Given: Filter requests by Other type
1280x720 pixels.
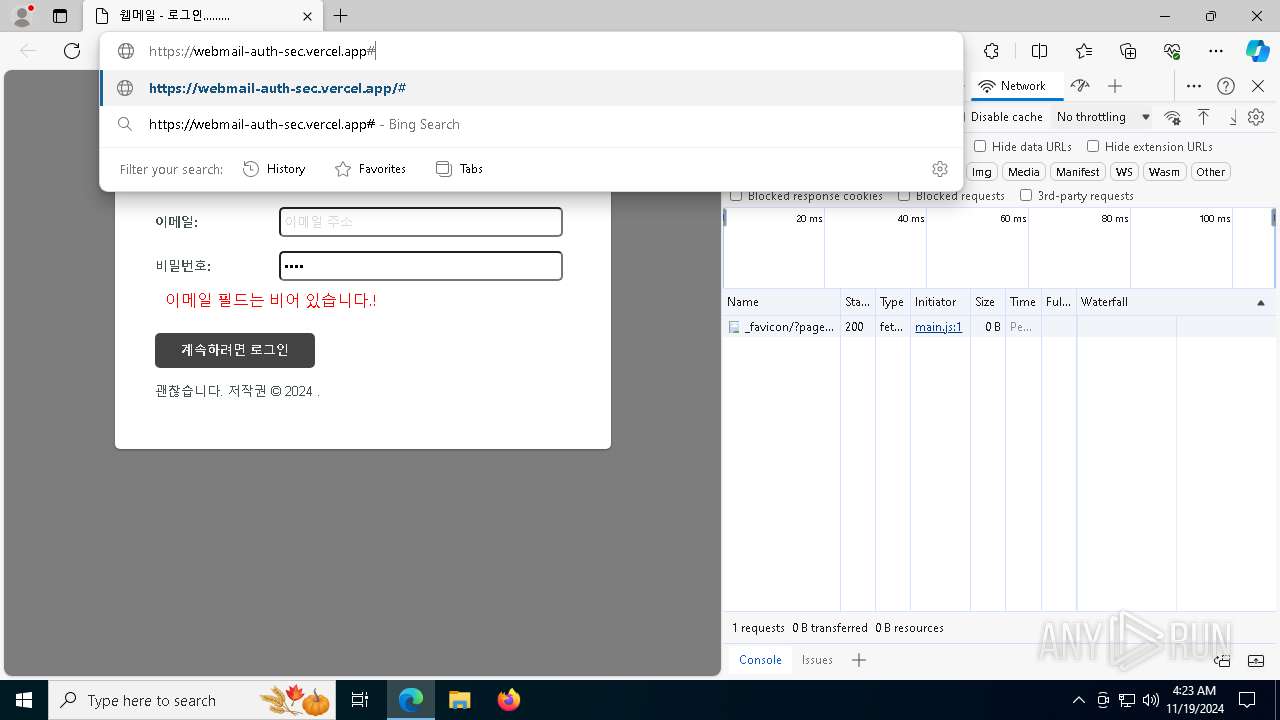Looking at the screenshot, I should point(1210,172).
